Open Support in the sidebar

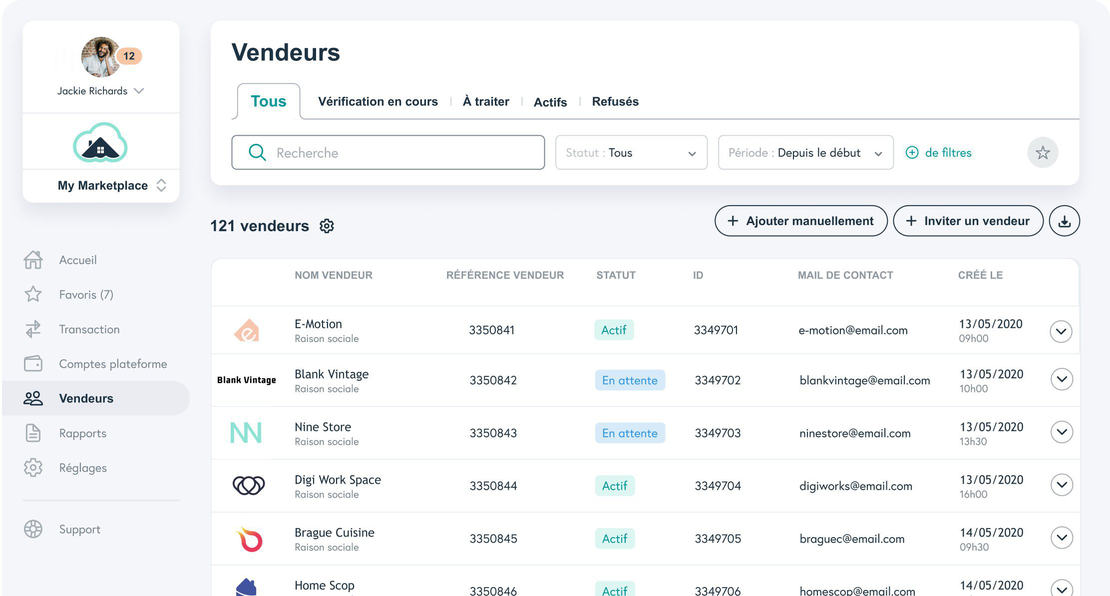[79, 529]
